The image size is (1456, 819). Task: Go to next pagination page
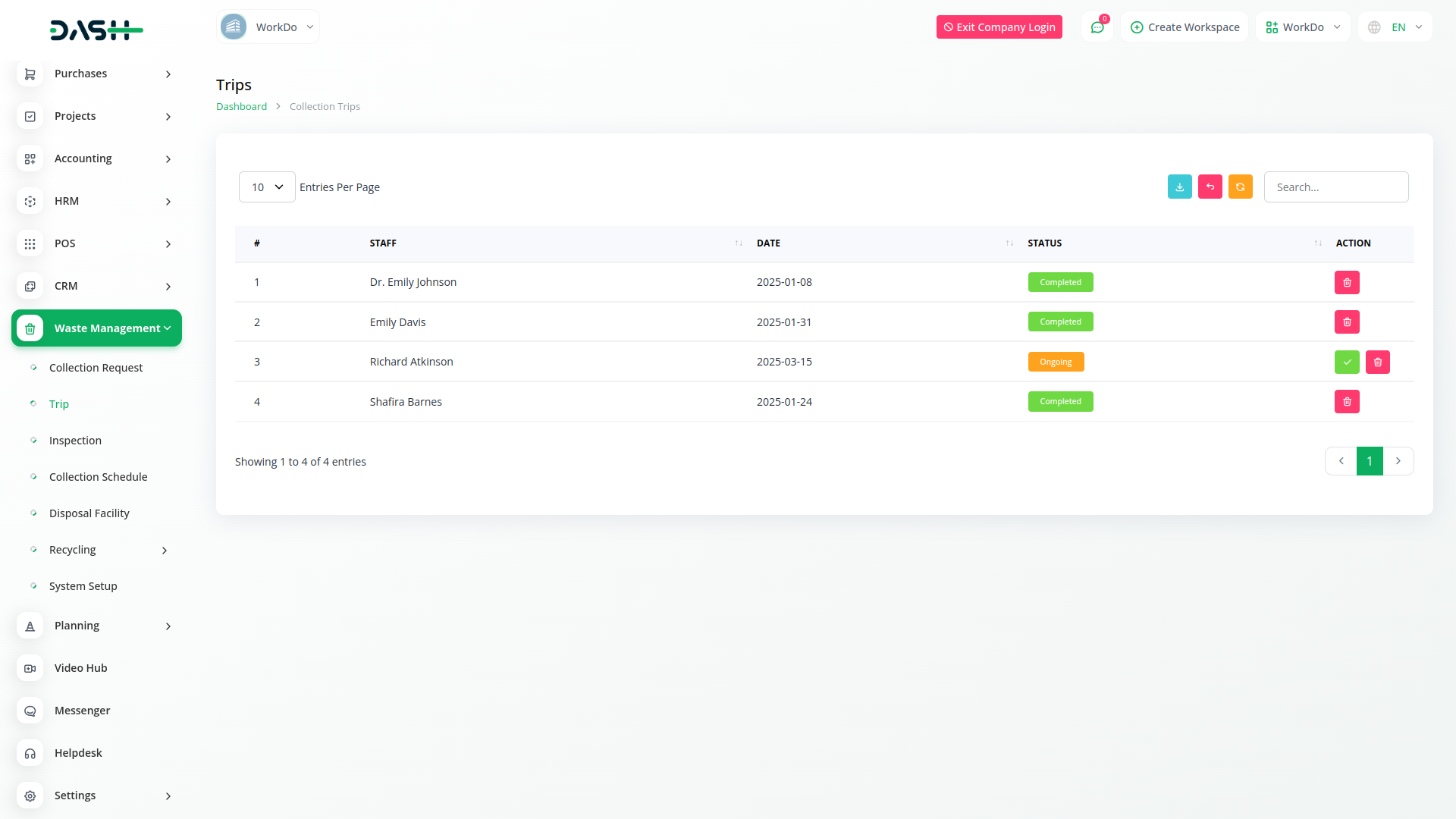coord(1398,461)
